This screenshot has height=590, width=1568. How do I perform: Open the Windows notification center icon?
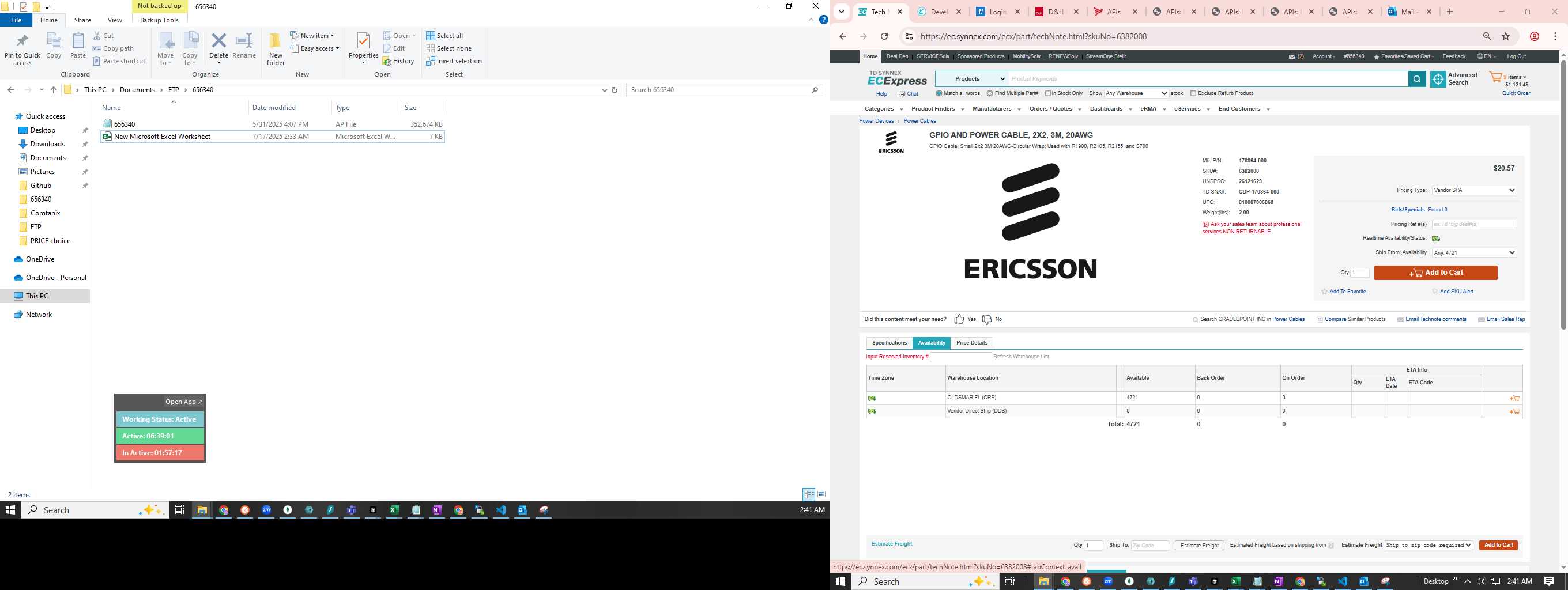[x=1549, y=581]
